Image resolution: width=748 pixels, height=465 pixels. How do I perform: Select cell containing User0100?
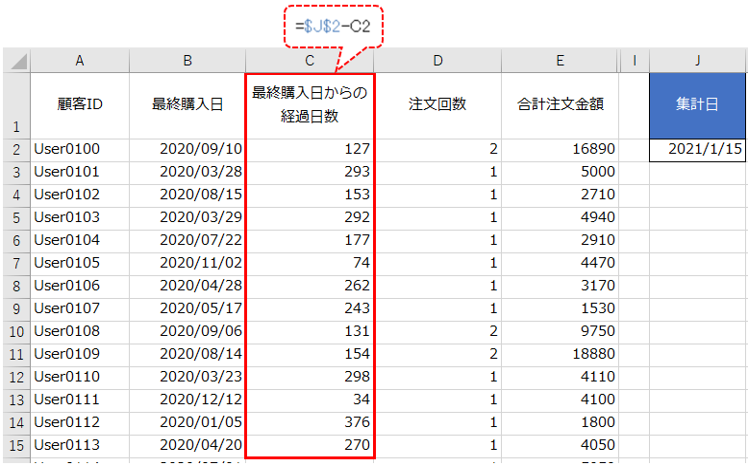pos(80,150)
